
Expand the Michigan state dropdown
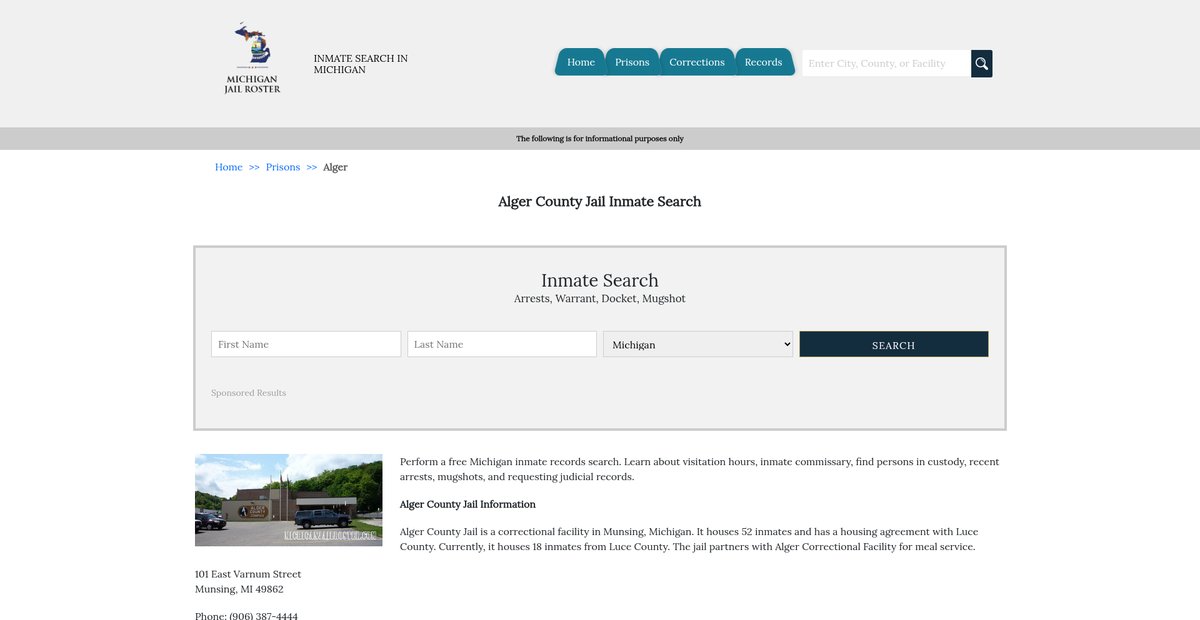[698, 344]
